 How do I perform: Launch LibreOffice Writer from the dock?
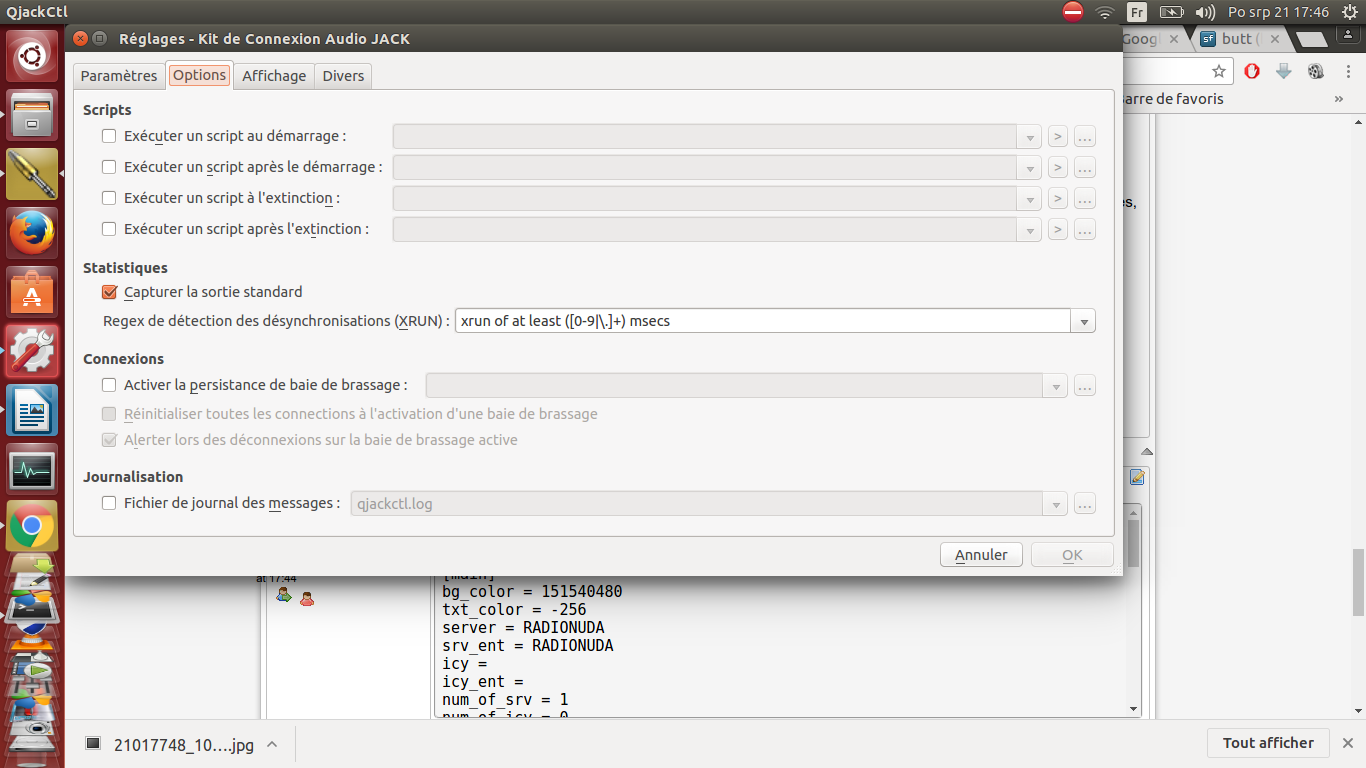[x=33, y=409]
